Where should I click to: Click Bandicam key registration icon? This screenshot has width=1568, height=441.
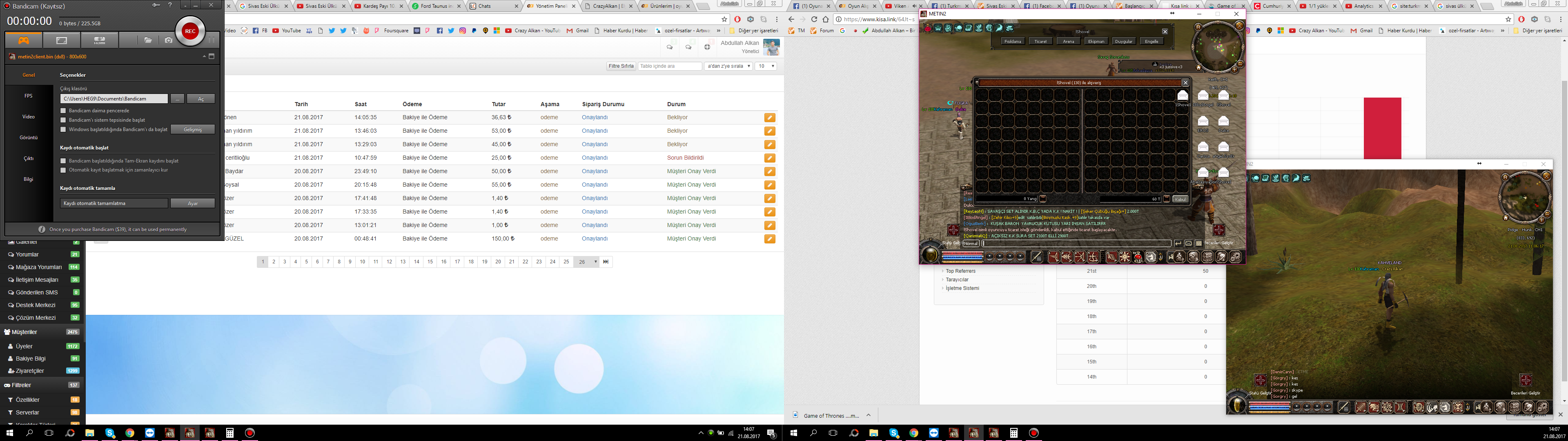pyautogui.click(x=156, y=5)
